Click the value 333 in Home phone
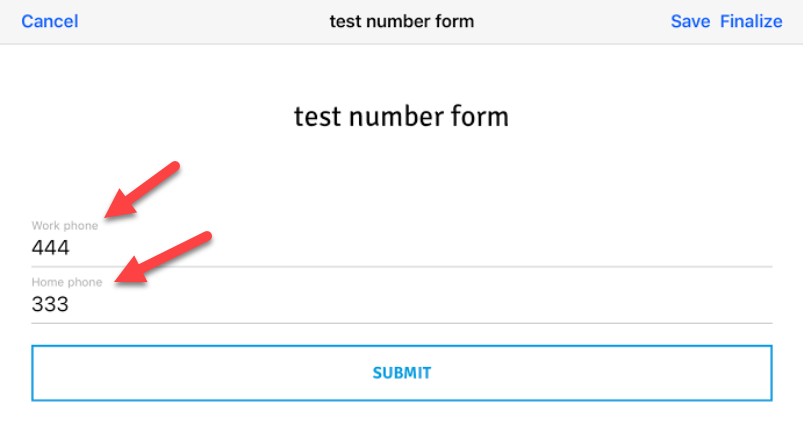This screenshot has height=443, width=803. [50, 304]
